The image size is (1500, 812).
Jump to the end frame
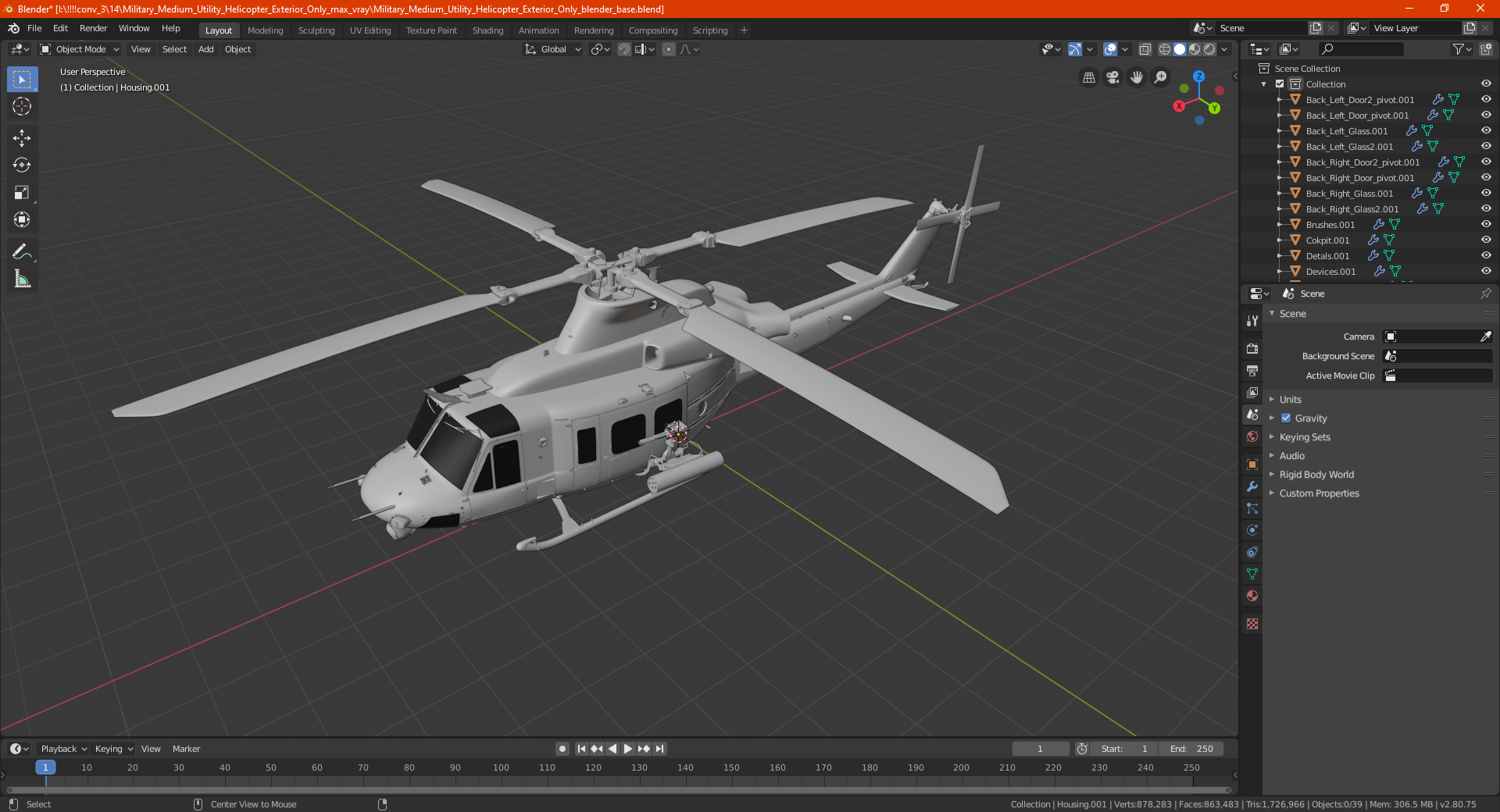tap(659, 749)
